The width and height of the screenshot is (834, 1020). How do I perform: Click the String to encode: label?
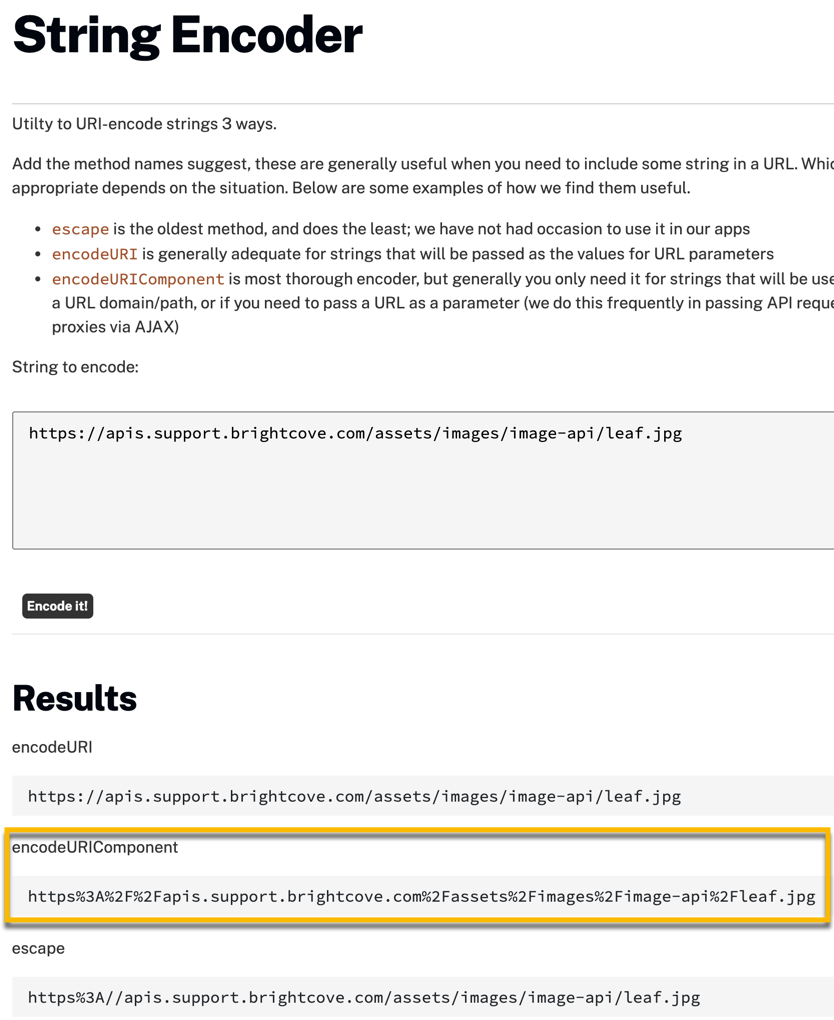pyautogui.click(x=75, y=367)
